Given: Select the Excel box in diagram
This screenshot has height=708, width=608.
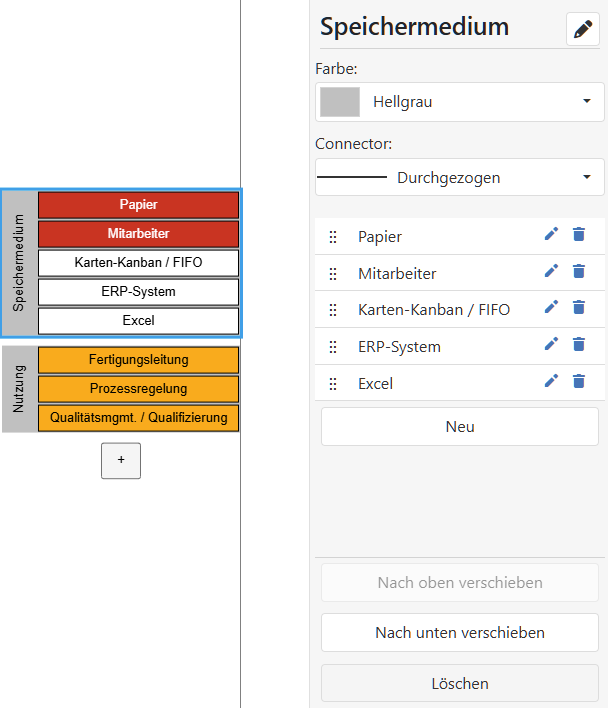Looking at the screenshot, I should [x=139, y=321].
